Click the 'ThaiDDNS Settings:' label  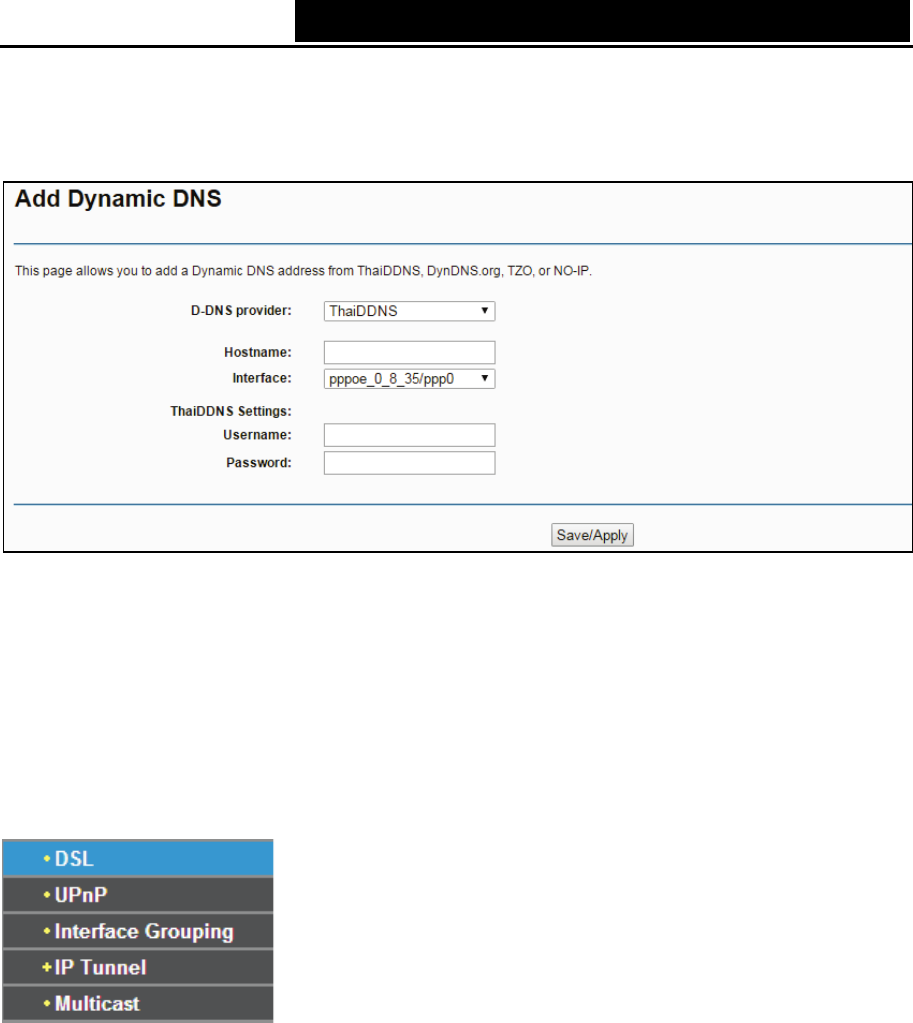(x=231, y=411)
